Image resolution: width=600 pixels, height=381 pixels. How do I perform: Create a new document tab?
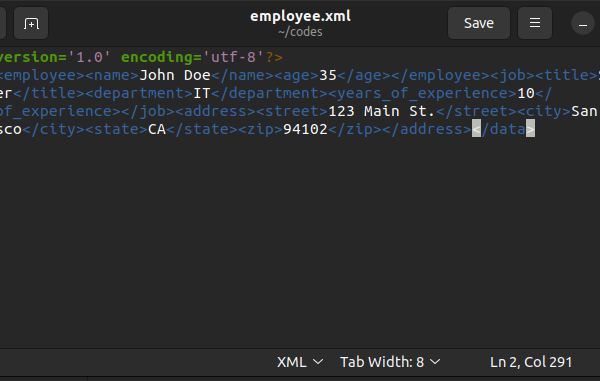click(x=31, y=23)
